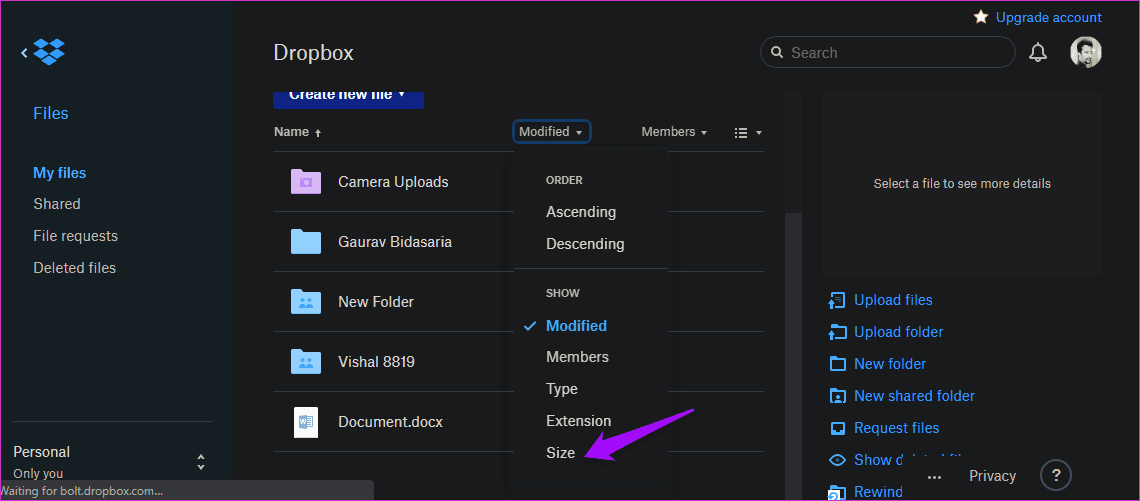
Task: Open Deleted files
Action: click(75, 268)
